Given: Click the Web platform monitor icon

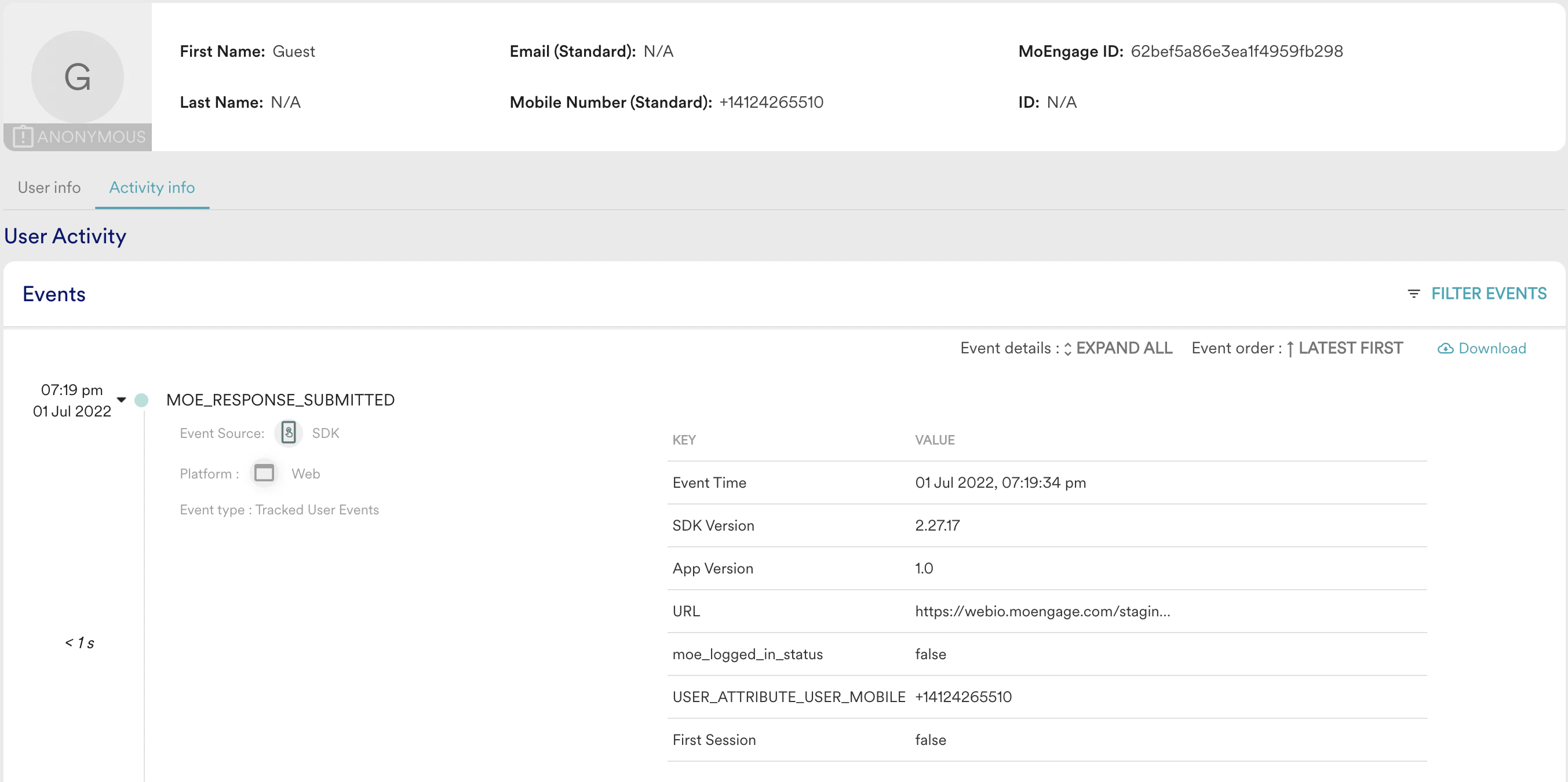Looking at the screenshot, I should pos(264,473).
